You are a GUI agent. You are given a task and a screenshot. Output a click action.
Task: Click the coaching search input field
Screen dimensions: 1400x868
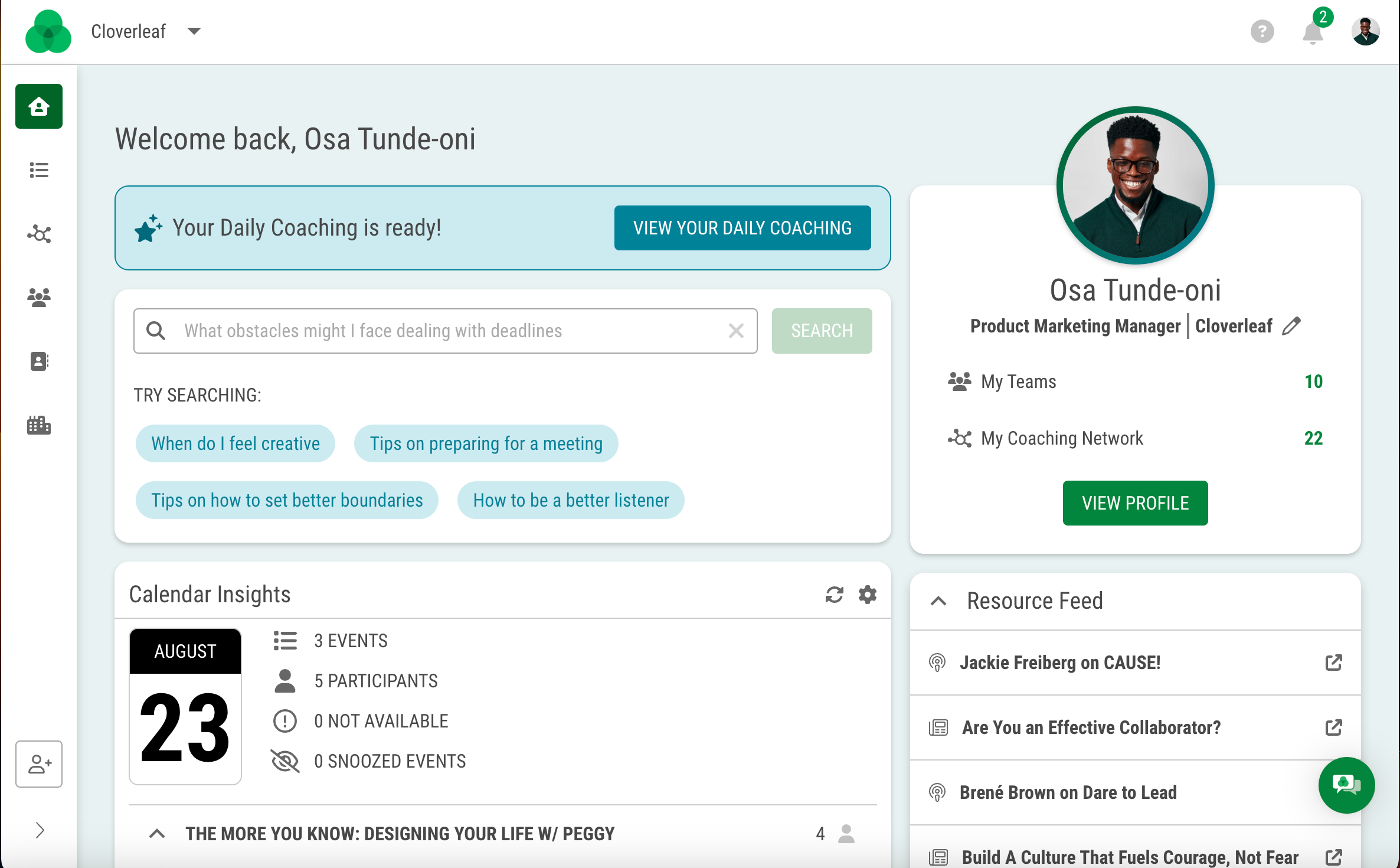click(x=449, y=331)
